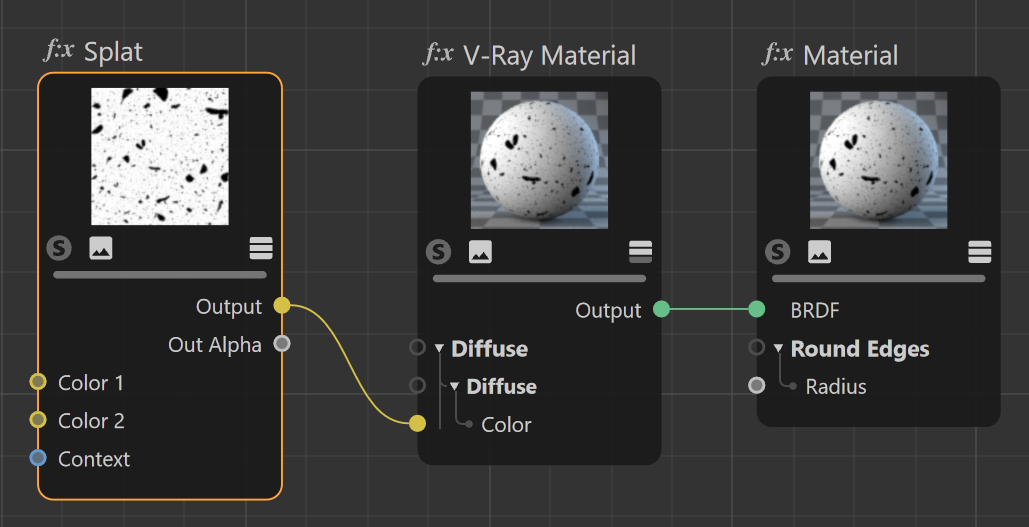Toggle preview image icon on Material node
Screen dimensions: 1029x527
[x=820, y=252]
